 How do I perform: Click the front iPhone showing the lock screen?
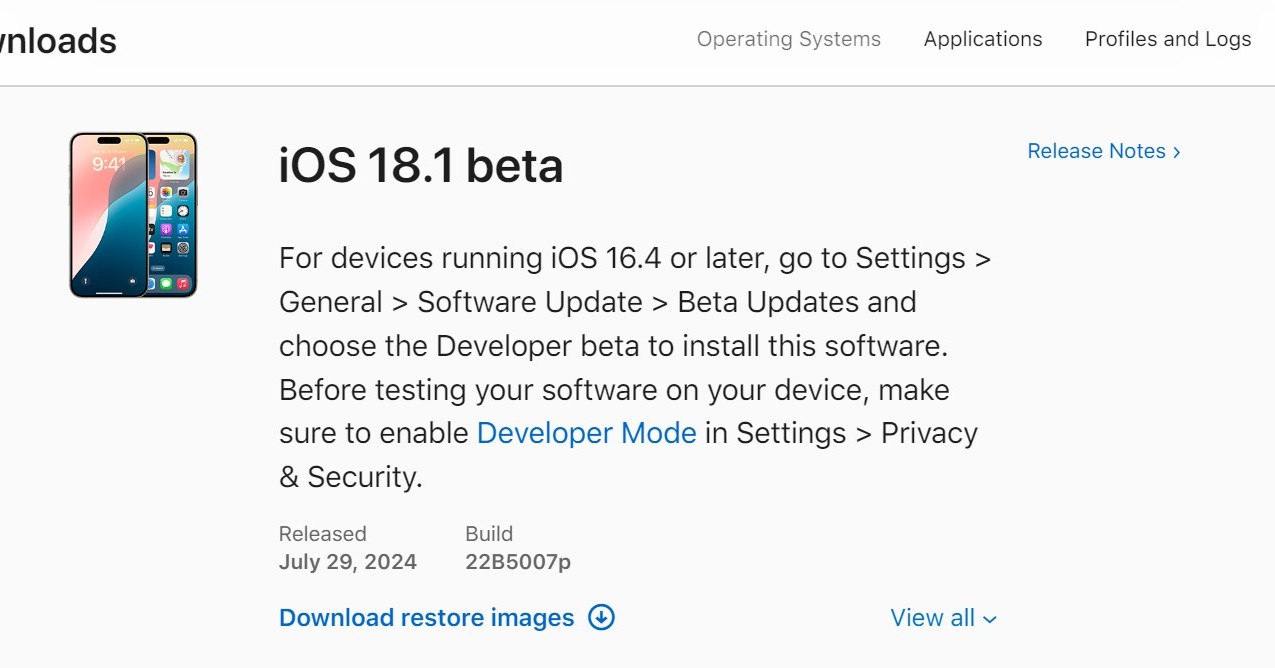coord(108,215)
